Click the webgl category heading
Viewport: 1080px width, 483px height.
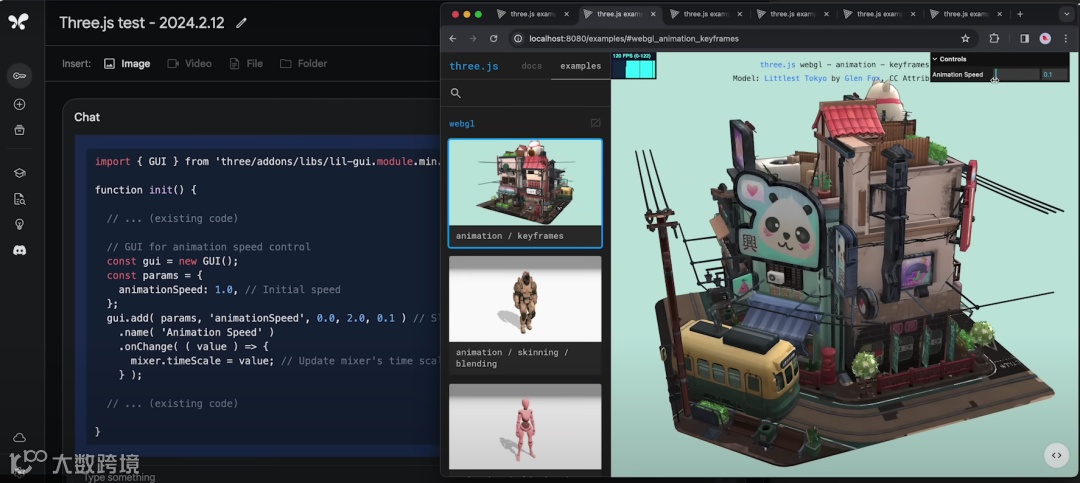pos(461,124)
